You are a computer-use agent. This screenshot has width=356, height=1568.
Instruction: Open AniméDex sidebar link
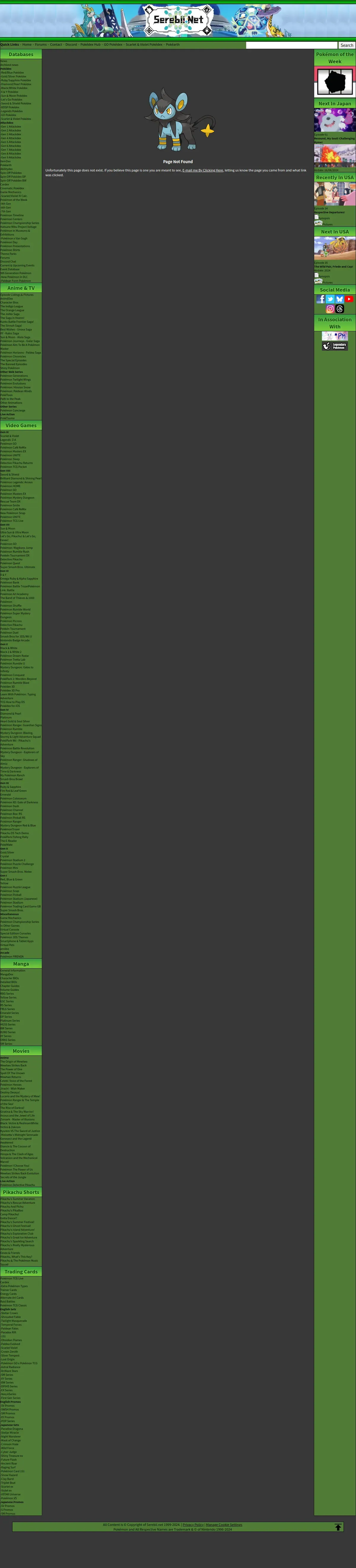(x=6, y=299)
